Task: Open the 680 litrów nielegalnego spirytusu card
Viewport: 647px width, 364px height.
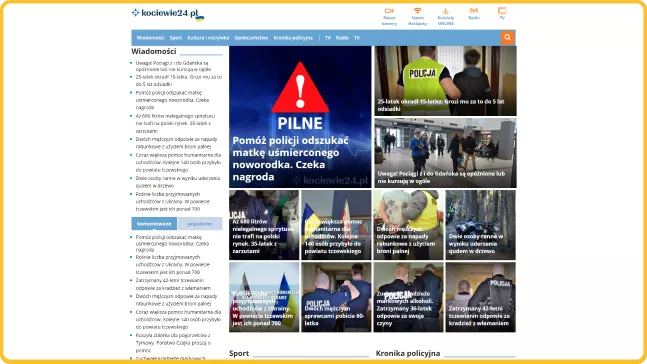Action: click(x=264, y=225)
